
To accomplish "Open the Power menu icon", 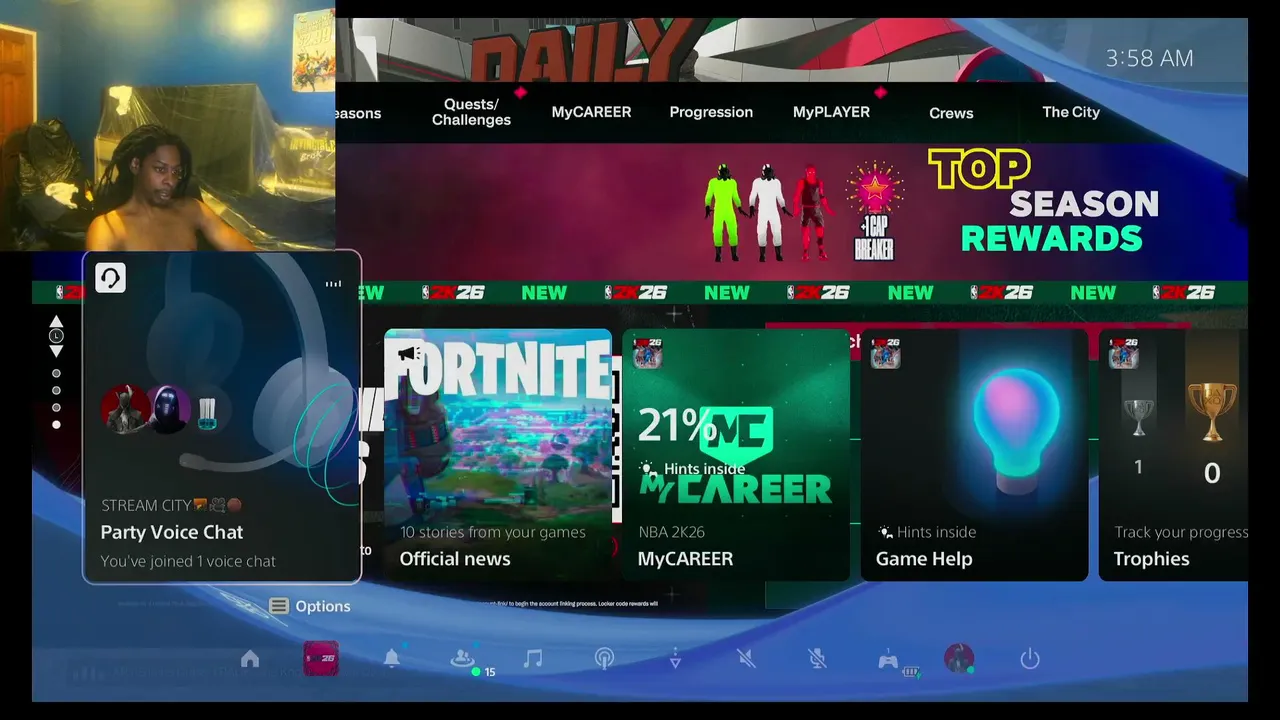I will point(1030,658).
